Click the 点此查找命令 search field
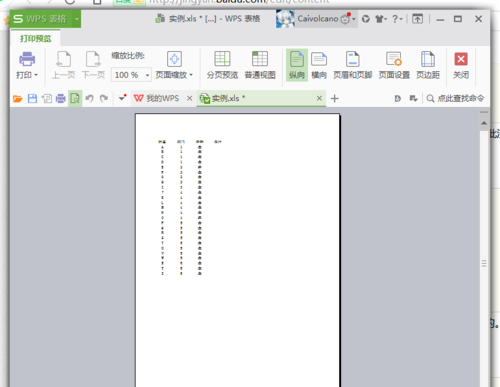 (455, 98)
